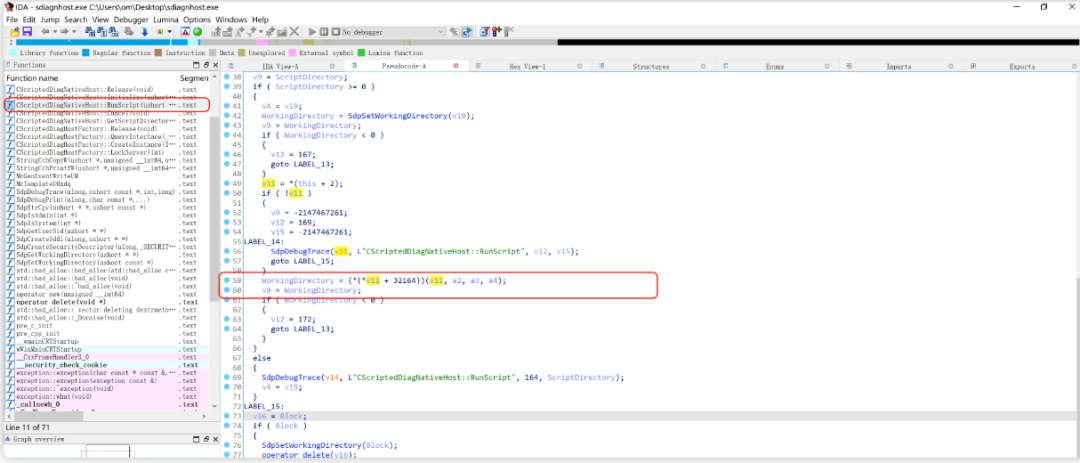Open the Lumina menu
The width and height of the screenshot is (1080, 463).
[x=166, y=20]
